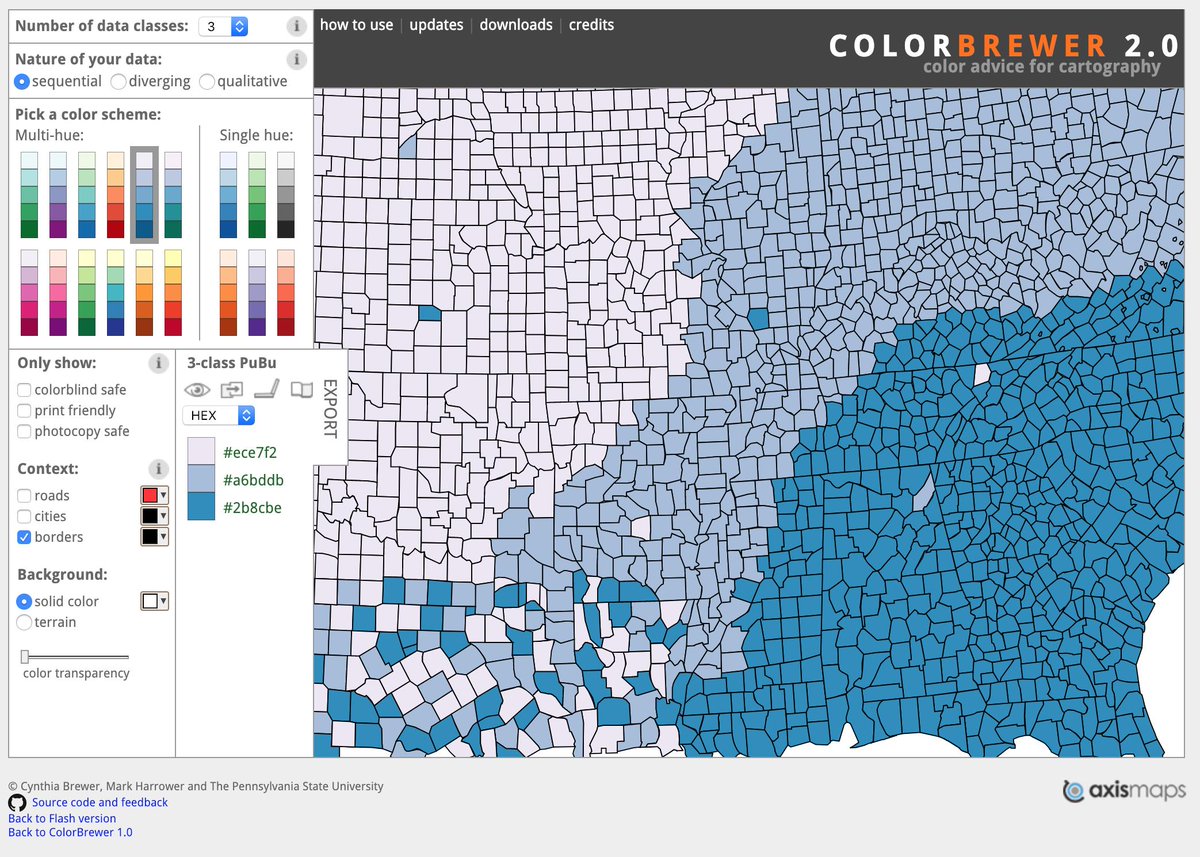
Task: Click the axismaps logo
Action: (x=1124, y=790)
